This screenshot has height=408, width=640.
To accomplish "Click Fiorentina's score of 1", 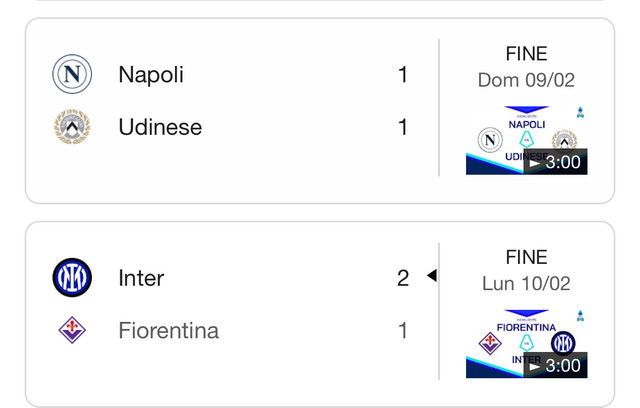I will coord(403,330).
